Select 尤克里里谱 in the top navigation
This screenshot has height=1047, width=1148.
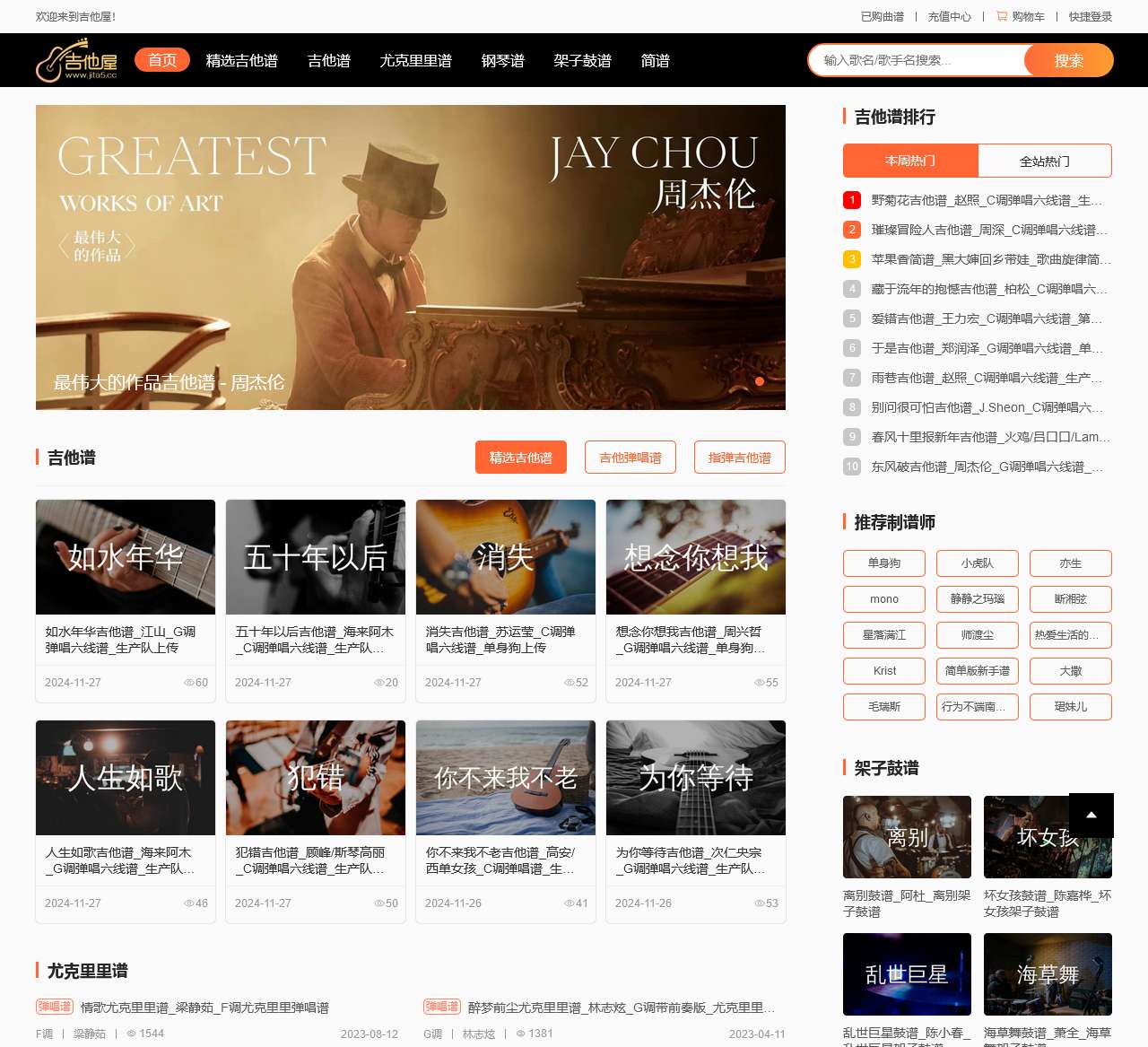pos(416,61)
